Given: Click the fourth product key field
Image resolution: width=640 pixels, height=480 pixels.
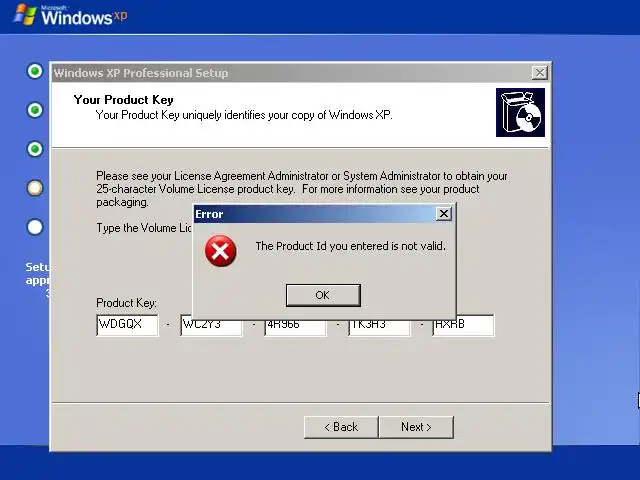Looking at the screenshot, I should point(380,327).
